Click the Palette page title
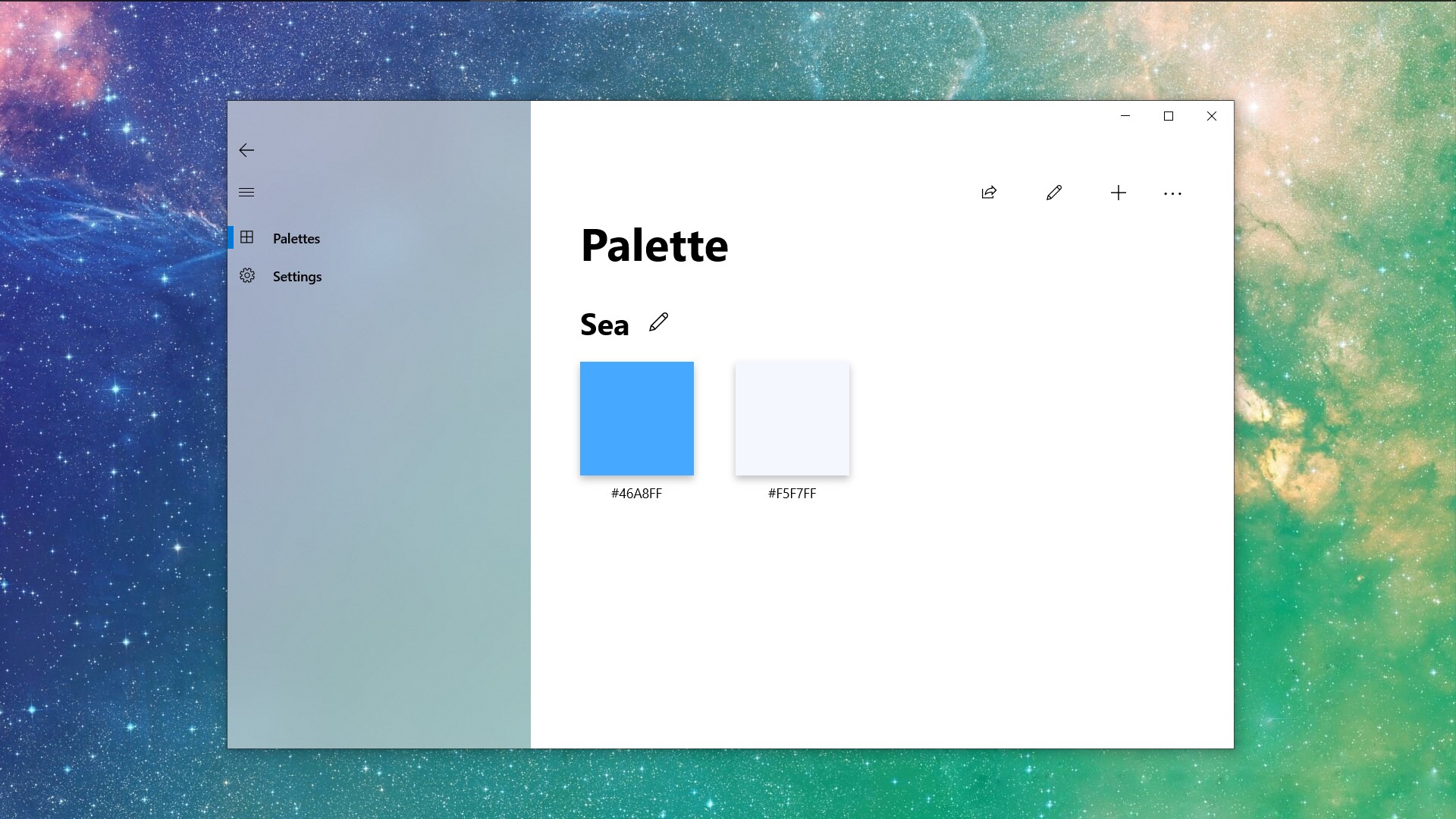This screenshot has width=1456, height=819. (x=654, y=246)
